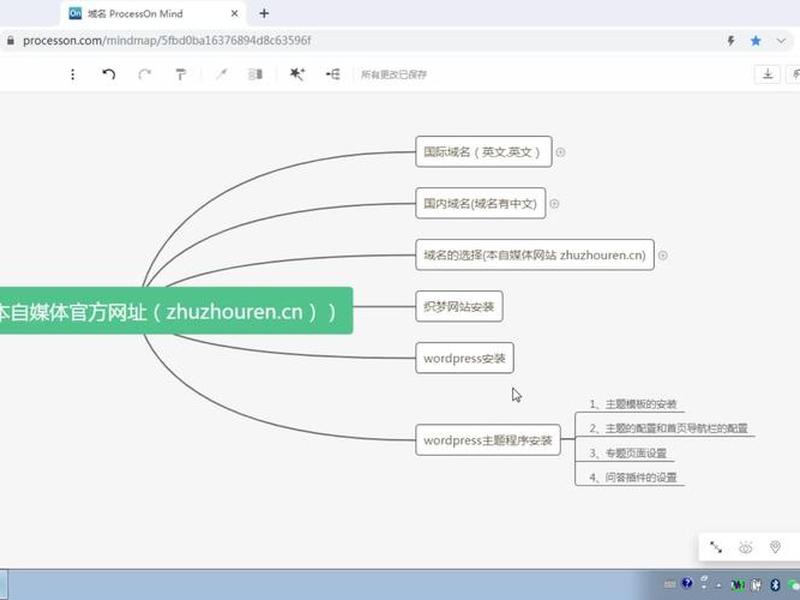Click the location pin navigator icon
The image size is (800, 600).
775,547
